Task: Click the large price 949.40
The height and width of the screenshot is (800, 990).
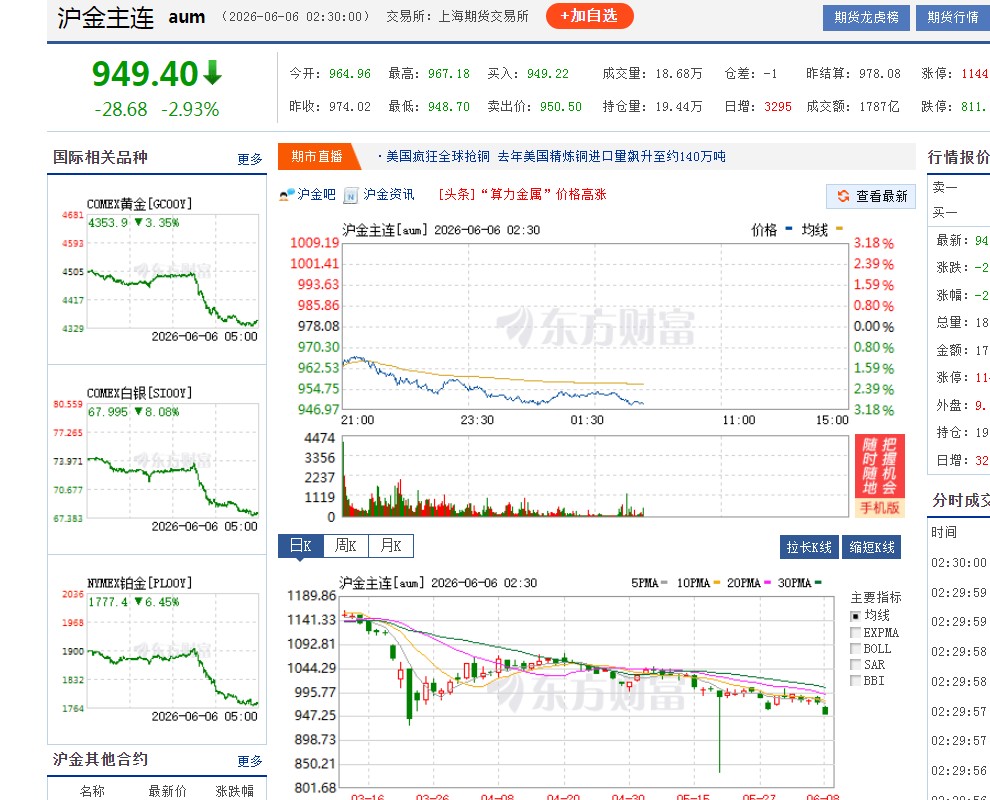Action: pos(145,73)
